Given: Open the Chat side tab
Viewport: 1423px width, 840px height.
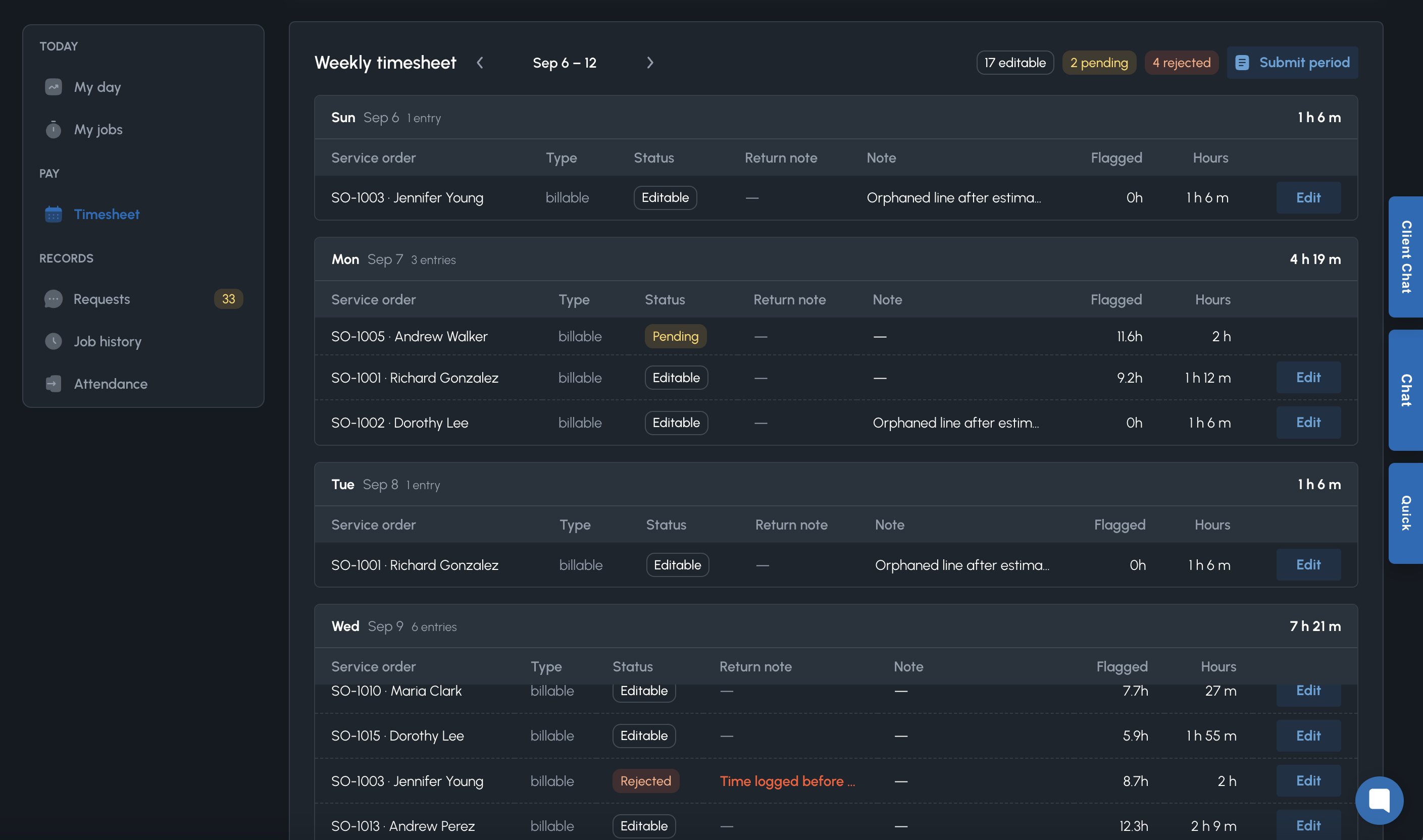Looking at the screenshot, I should [x=1406, y=391].
